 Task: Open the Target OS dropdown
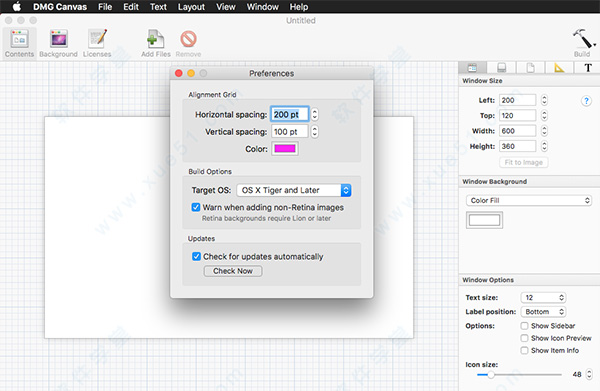pos(294,190)
